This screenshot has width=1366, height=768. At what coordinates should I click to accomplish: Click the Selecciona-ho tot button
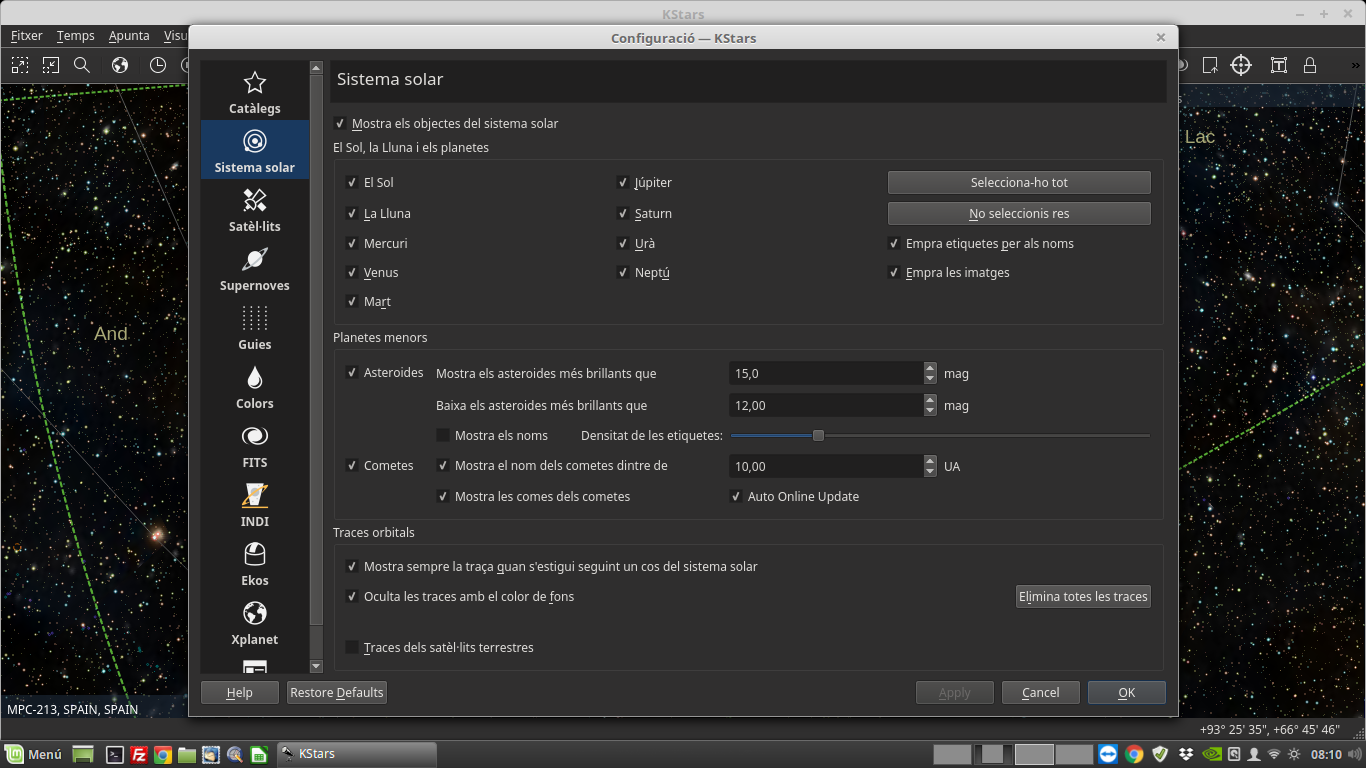(1019, 183)
